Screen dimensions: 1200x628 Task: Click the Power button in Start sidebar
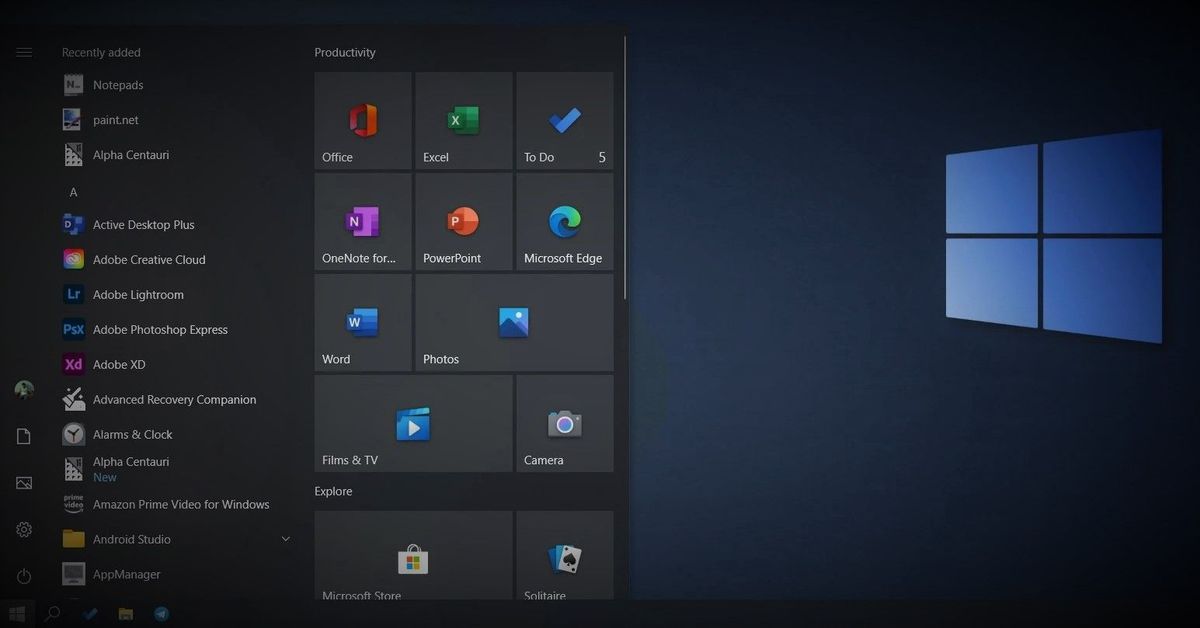[x=24, y=577]
